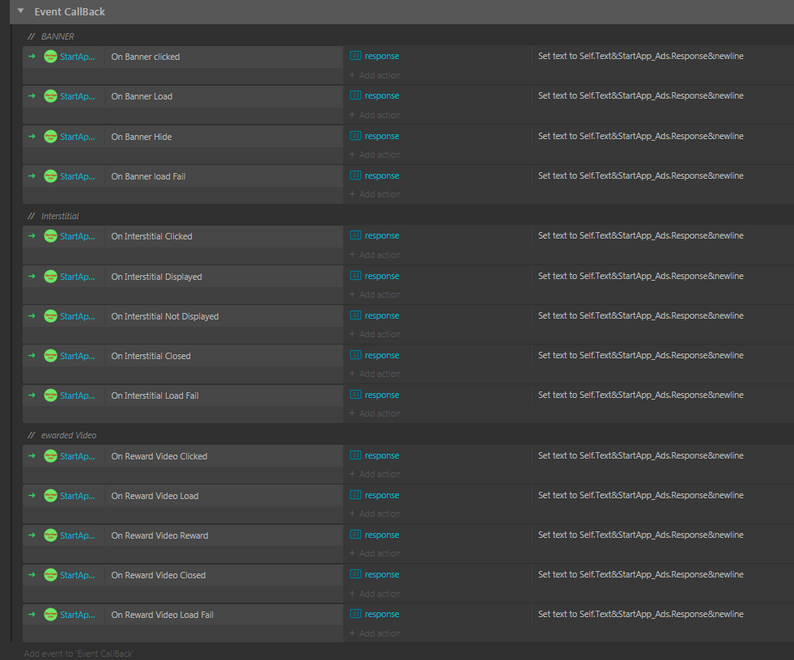This screenshot has height=660, width=794.
Task: Select the // Interstitial comment
Action: (x=53, y=216)
